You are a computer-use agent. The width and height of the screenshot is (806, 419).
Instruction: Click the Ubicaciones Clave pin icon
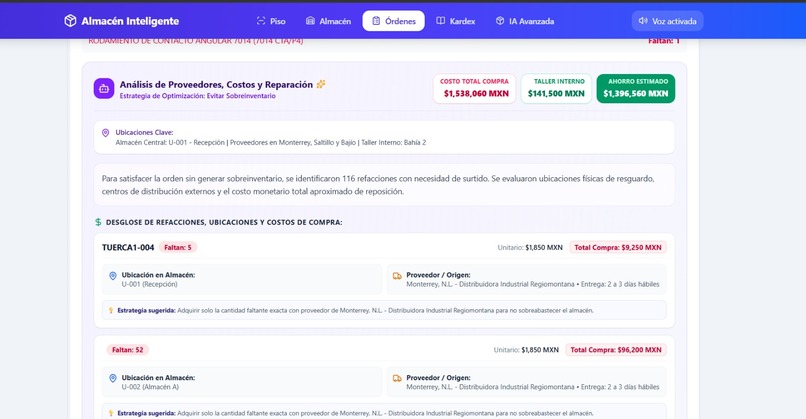[x=105, y=133]
